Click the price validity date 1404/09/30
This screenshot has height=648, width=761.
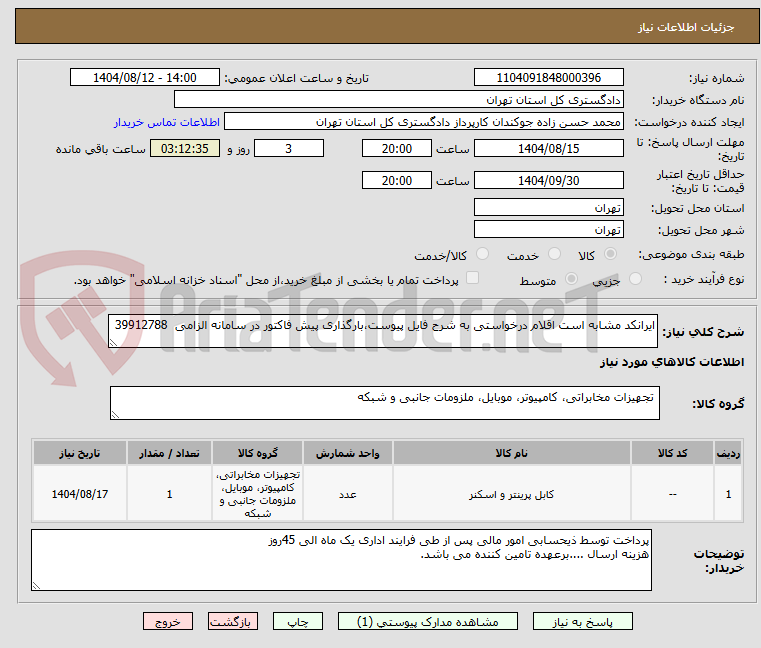[x=548, y=180]
